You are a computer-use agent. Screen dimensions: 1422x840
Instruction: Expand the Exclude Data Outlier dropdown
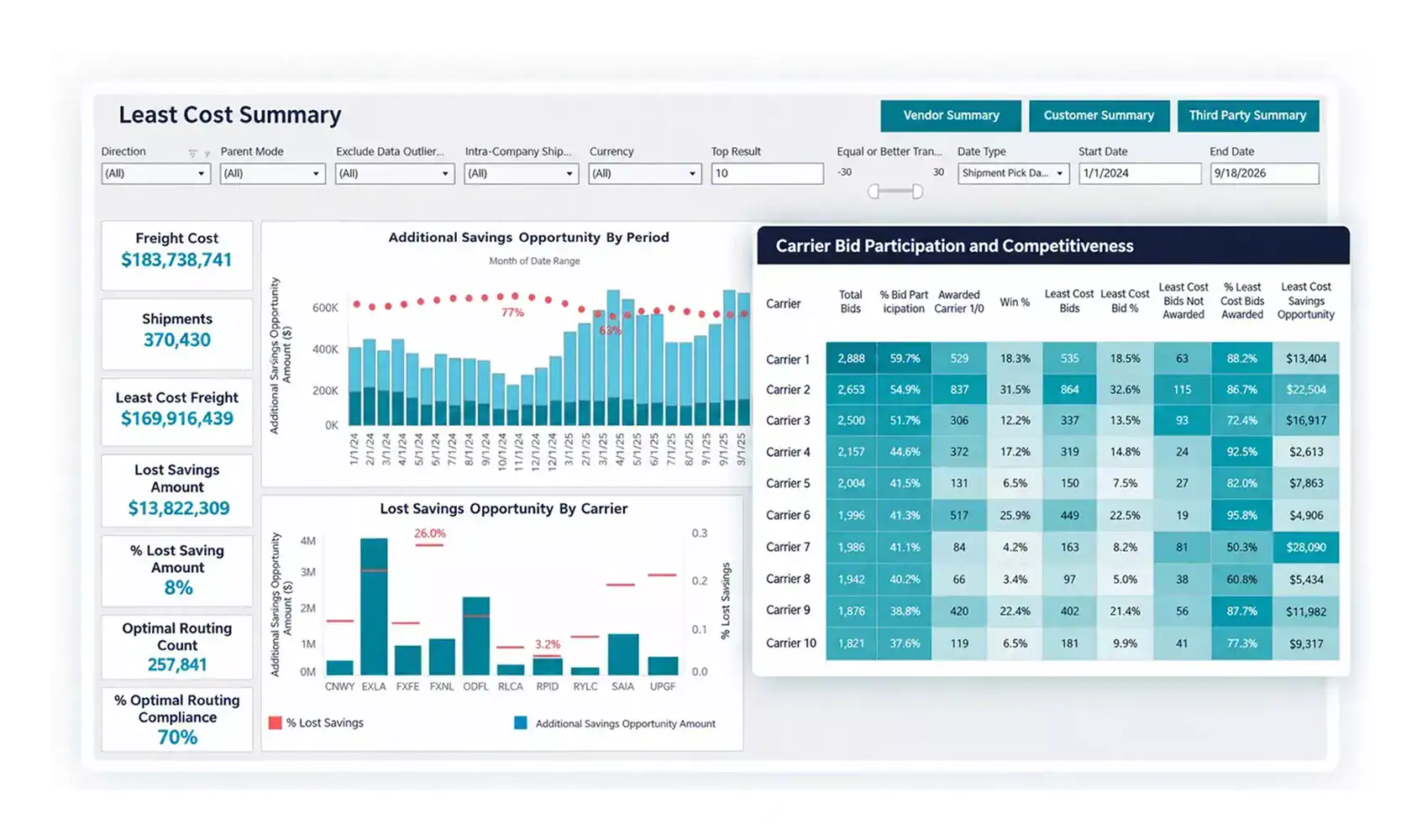[395, 174]
